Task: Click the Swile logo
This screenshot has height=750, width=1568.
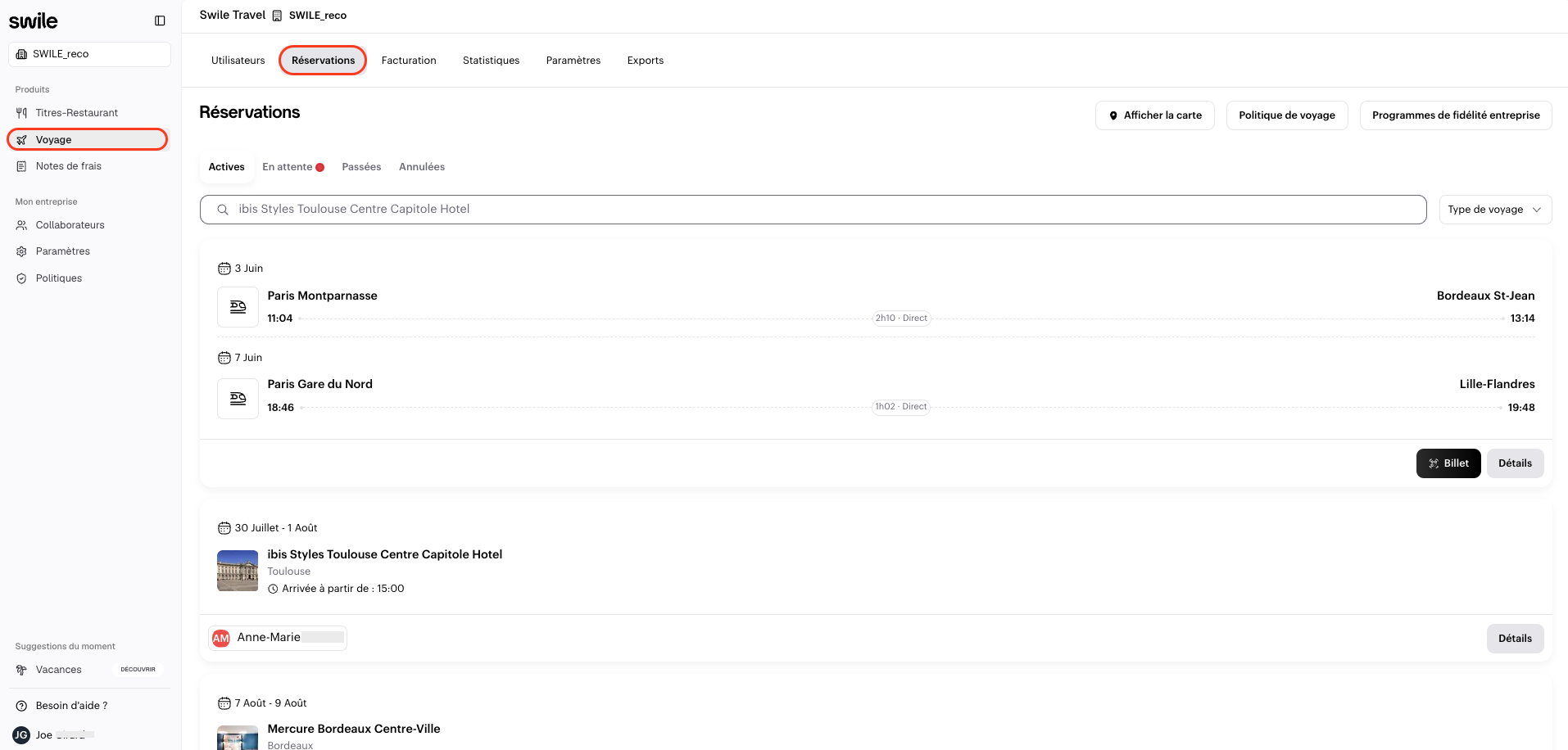Action: click(34, 21)
